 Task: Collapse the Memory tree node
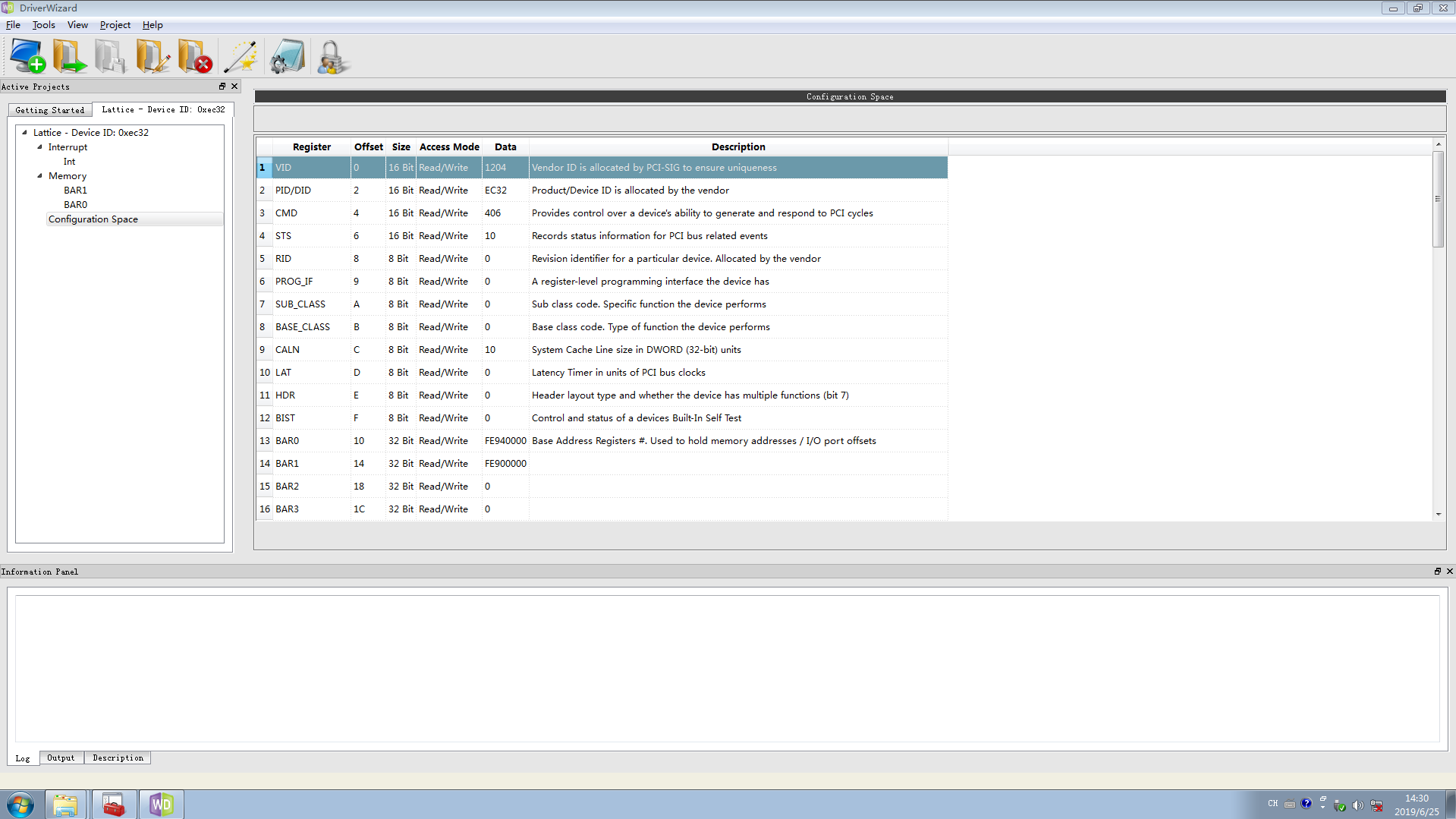point(40,176)
